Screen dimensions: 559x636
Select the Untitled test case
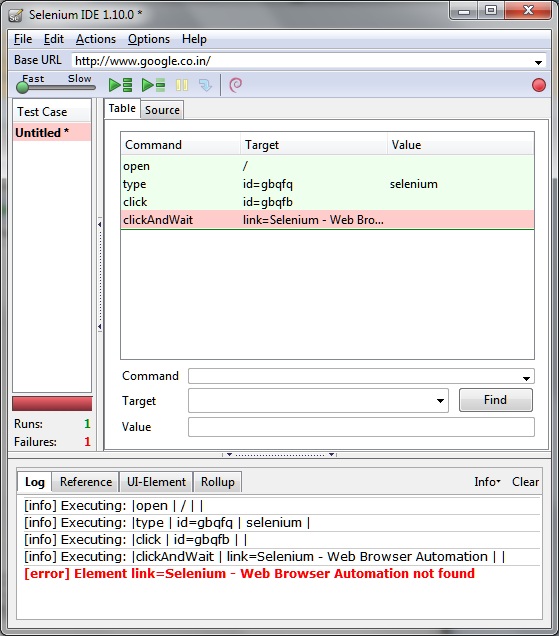[52, 133]
